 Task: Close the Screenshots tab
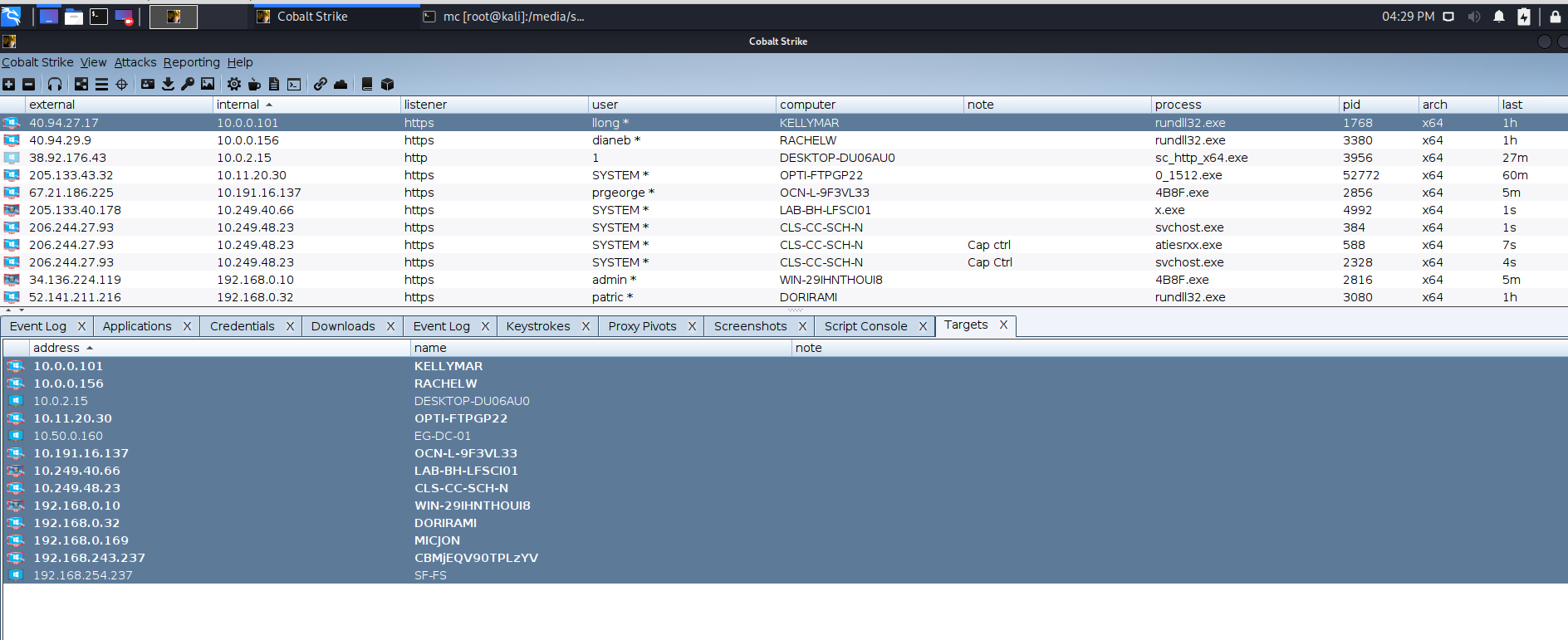[x=802, y=326]
